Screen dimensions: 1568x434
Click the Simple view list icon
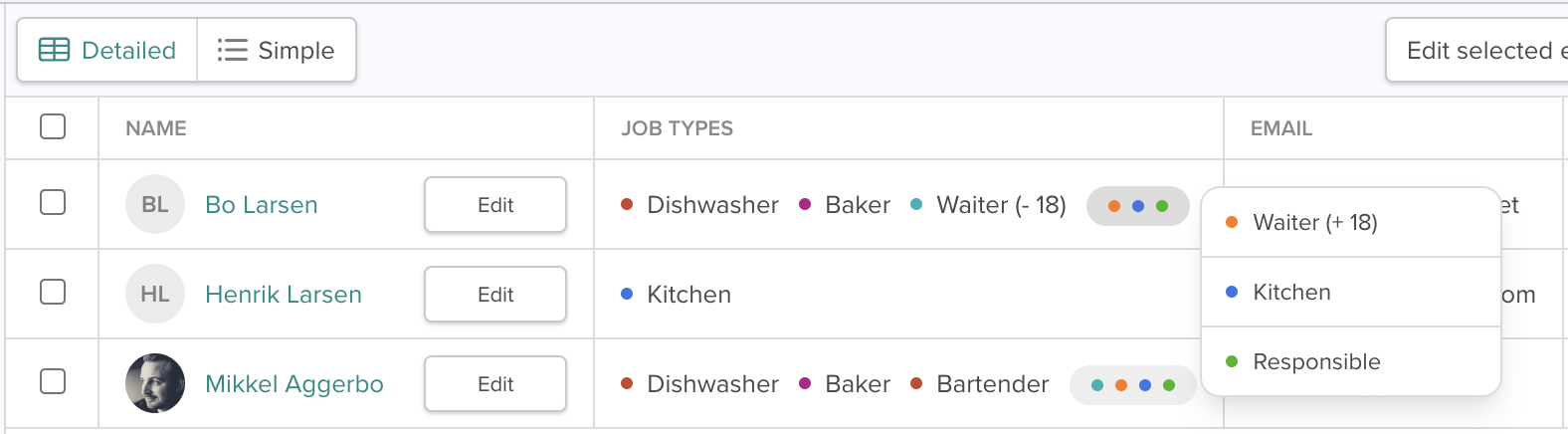tap(232, 50)
